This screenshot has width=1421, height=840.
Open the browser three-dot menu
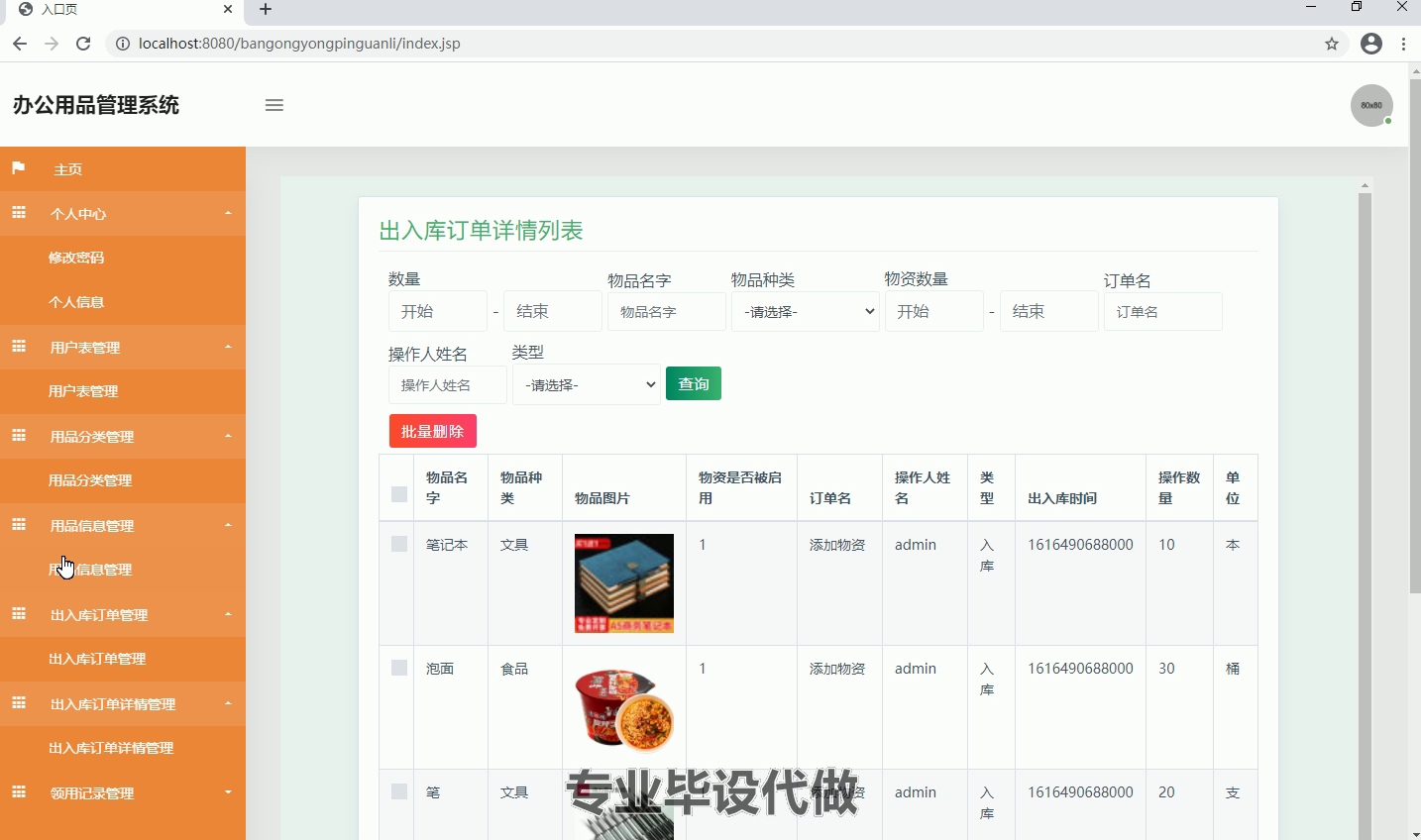(x=1404, y=44)
